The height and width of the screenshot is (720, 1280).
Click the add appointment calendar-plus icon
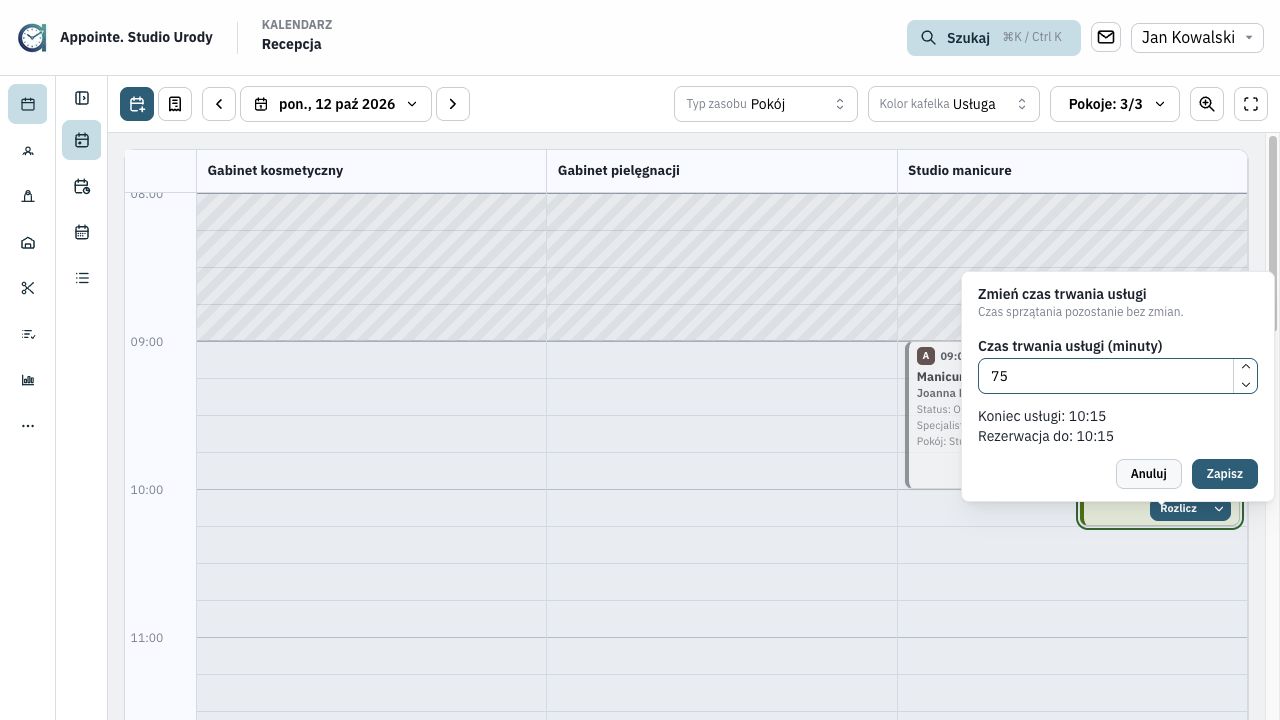(x=137, y=104)
